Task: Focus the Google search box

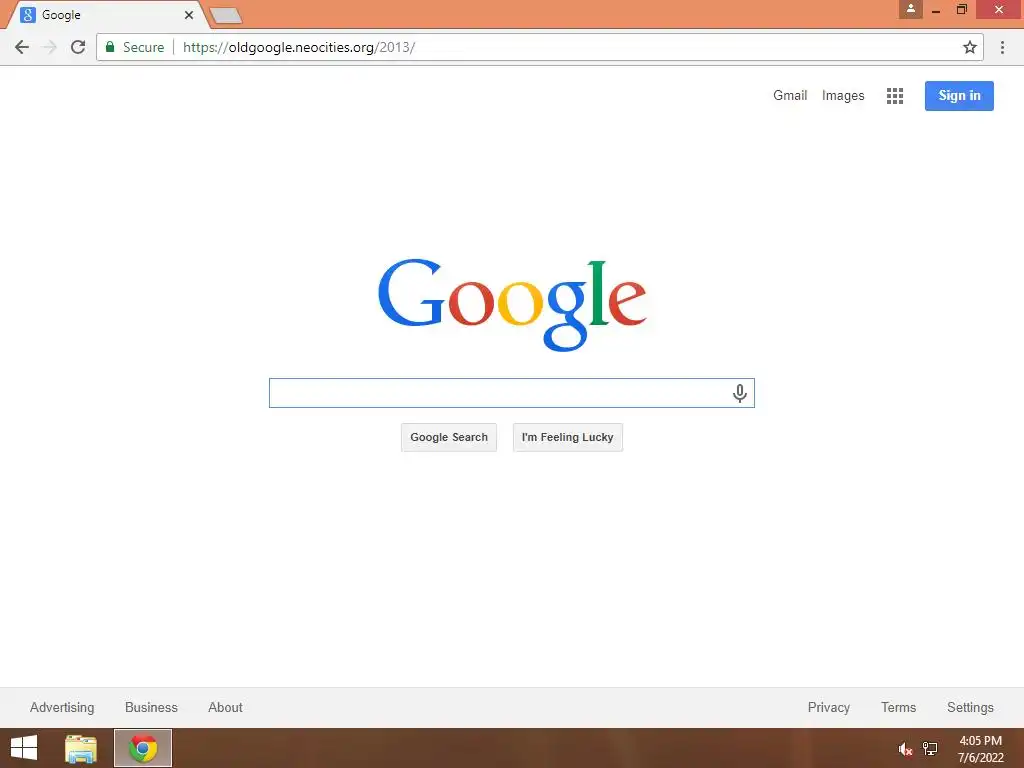Action: coord(511,393)
